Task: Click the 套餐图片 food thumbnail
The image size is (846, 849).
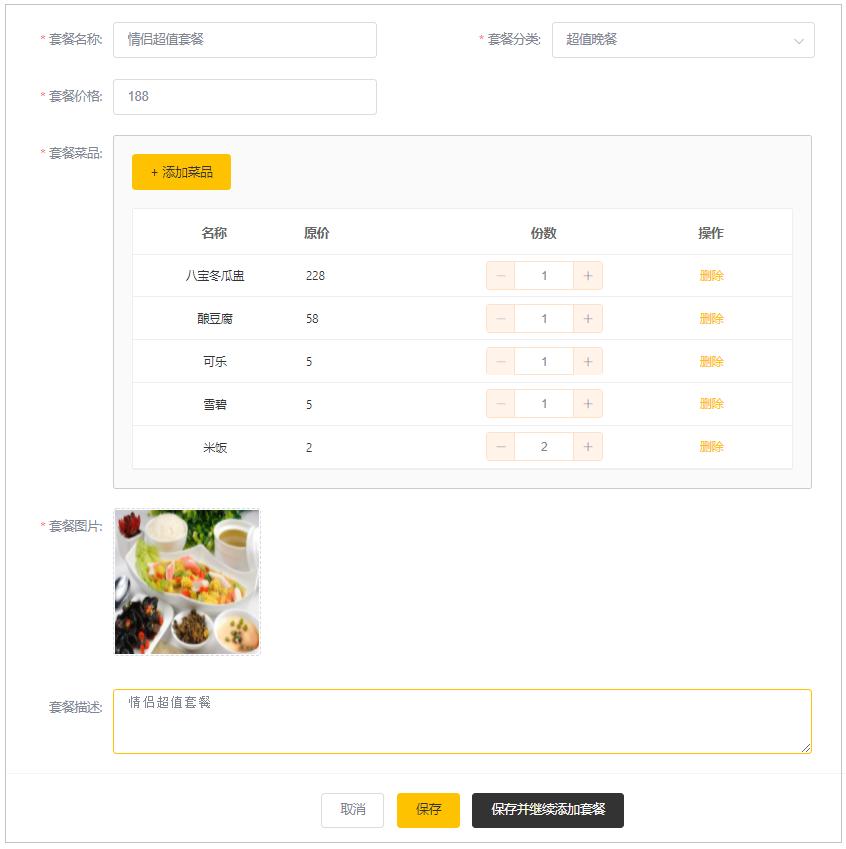Action: click(x=187, y=582)
